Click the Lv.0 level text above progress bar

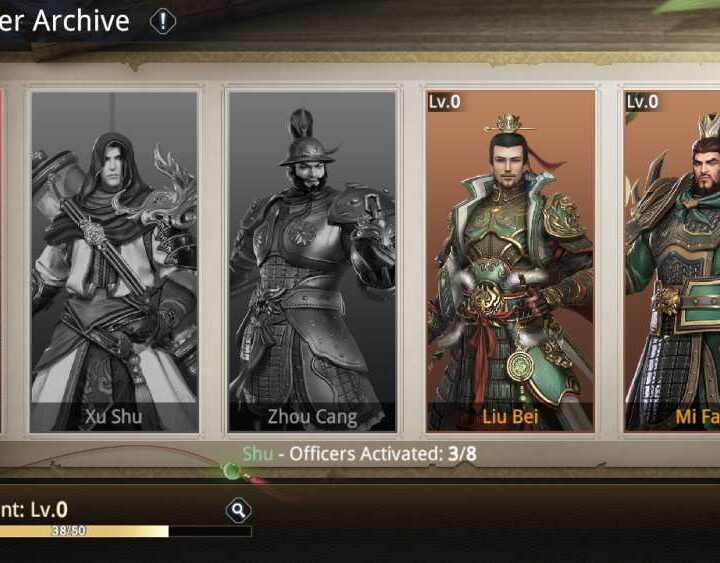click(x=49, y=509)
